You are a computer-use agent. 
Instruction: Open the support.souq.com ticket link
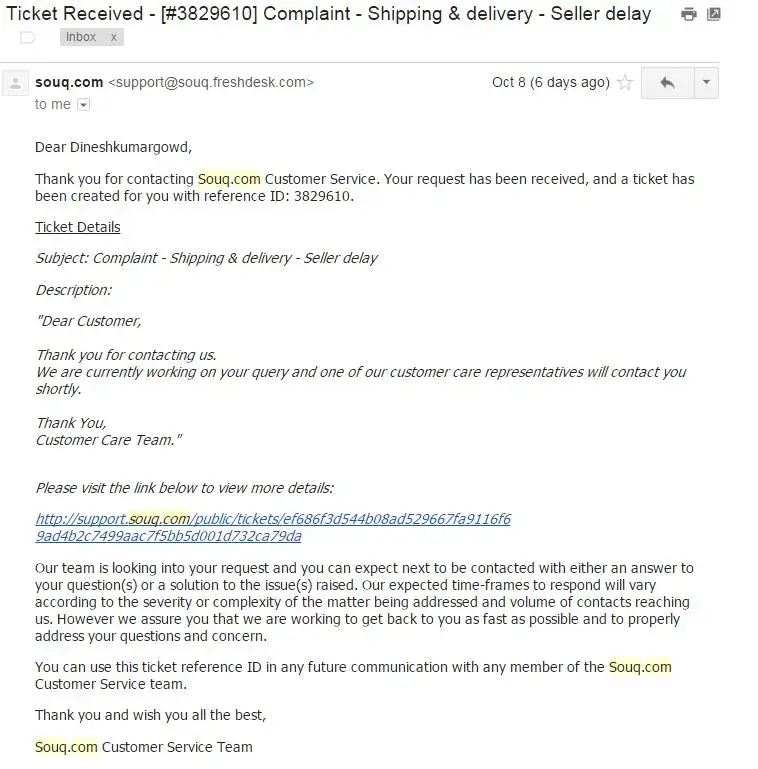point(272,527)
